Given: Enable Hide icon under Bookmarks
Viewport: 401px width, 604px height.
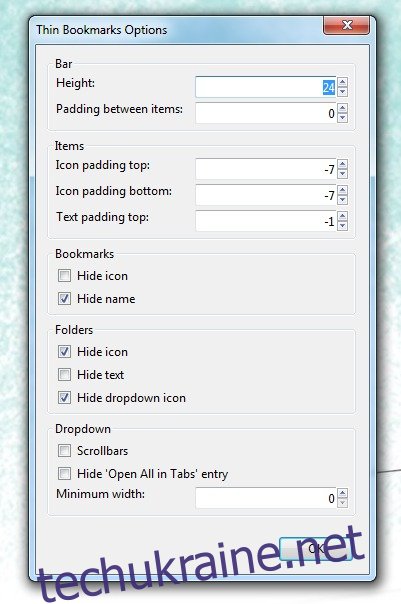Looking at the screenshot, I should 64,275.
